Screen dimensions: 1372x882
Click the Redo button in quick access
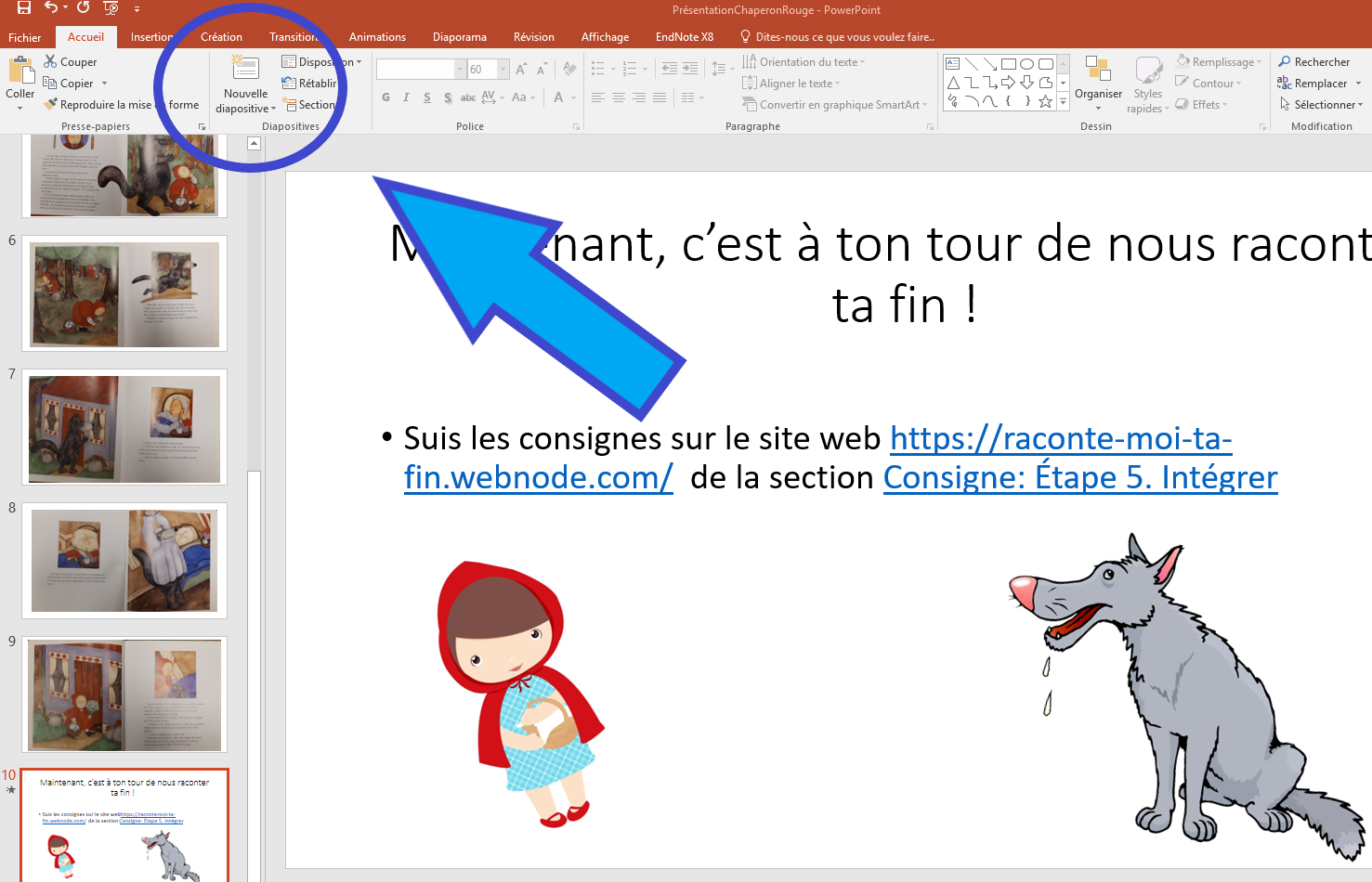(x=83, y=8)
